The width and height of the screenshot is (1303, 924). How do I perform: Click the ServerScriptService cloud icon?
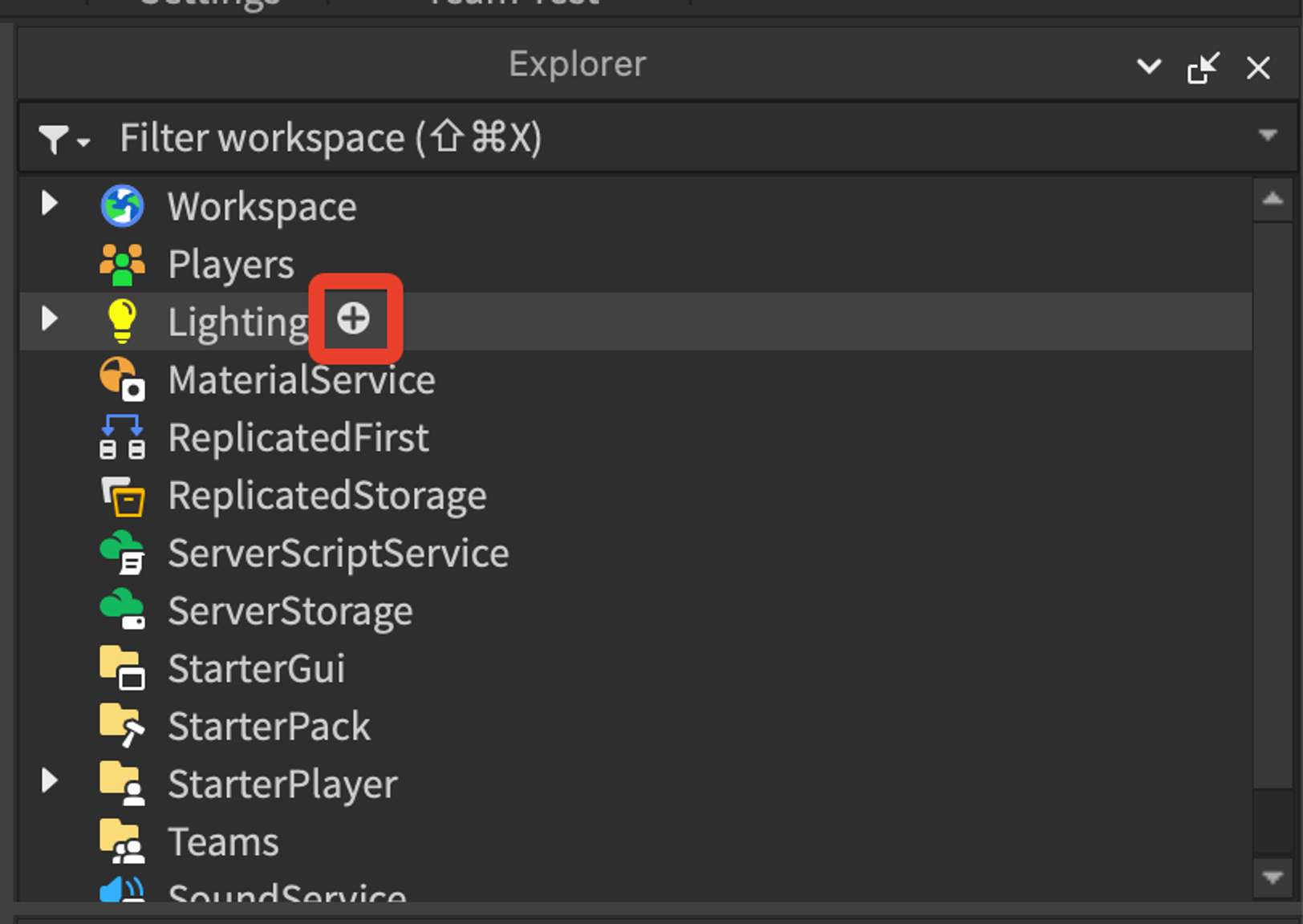122,553
